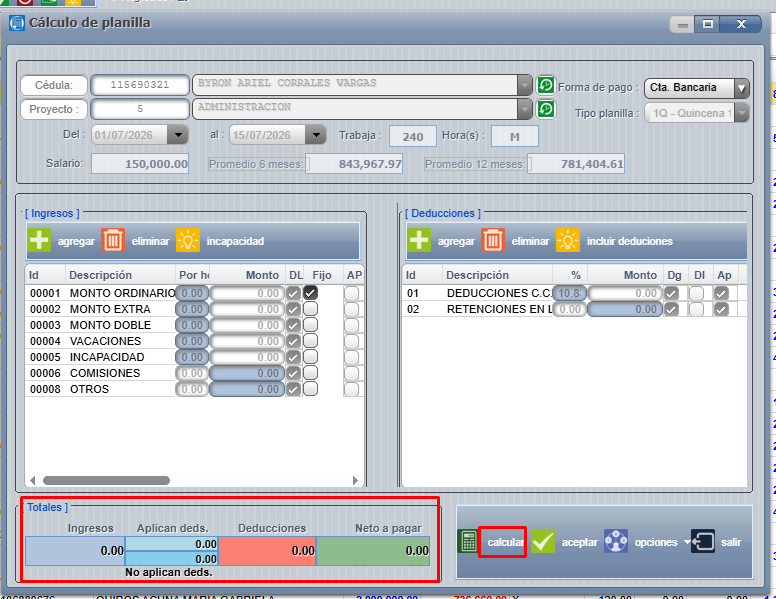
Task: Open the al date picker dropdown
Action: pos(316,135)
